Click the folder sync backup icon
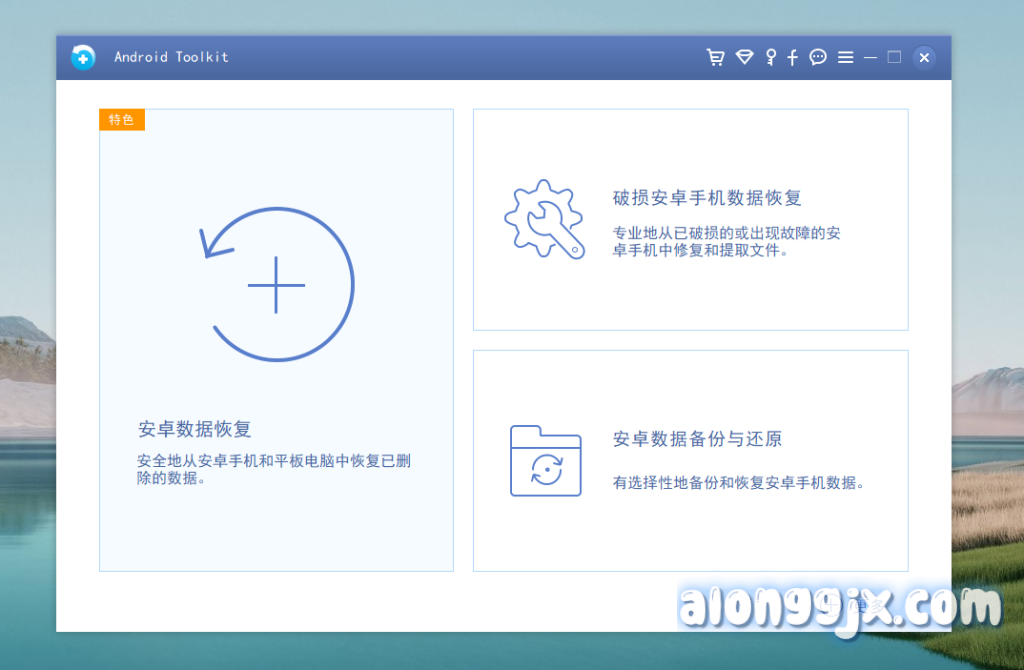This screenshot has width=1024, height=670. pos(545,461)
